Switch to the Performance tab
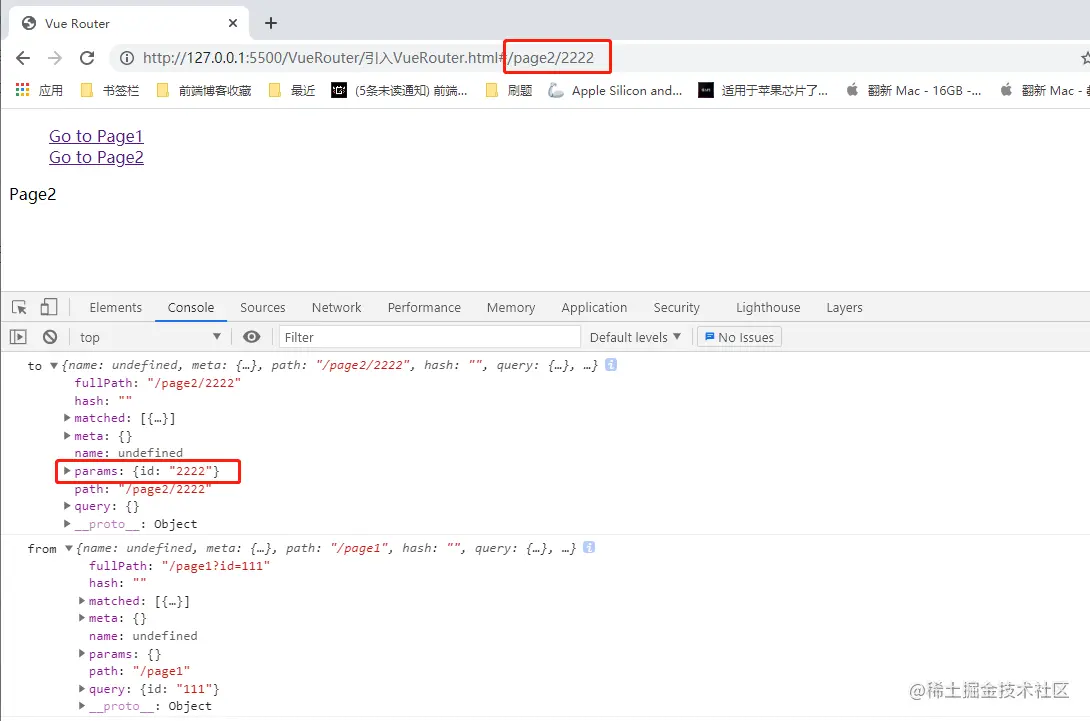 pos(424,307)
